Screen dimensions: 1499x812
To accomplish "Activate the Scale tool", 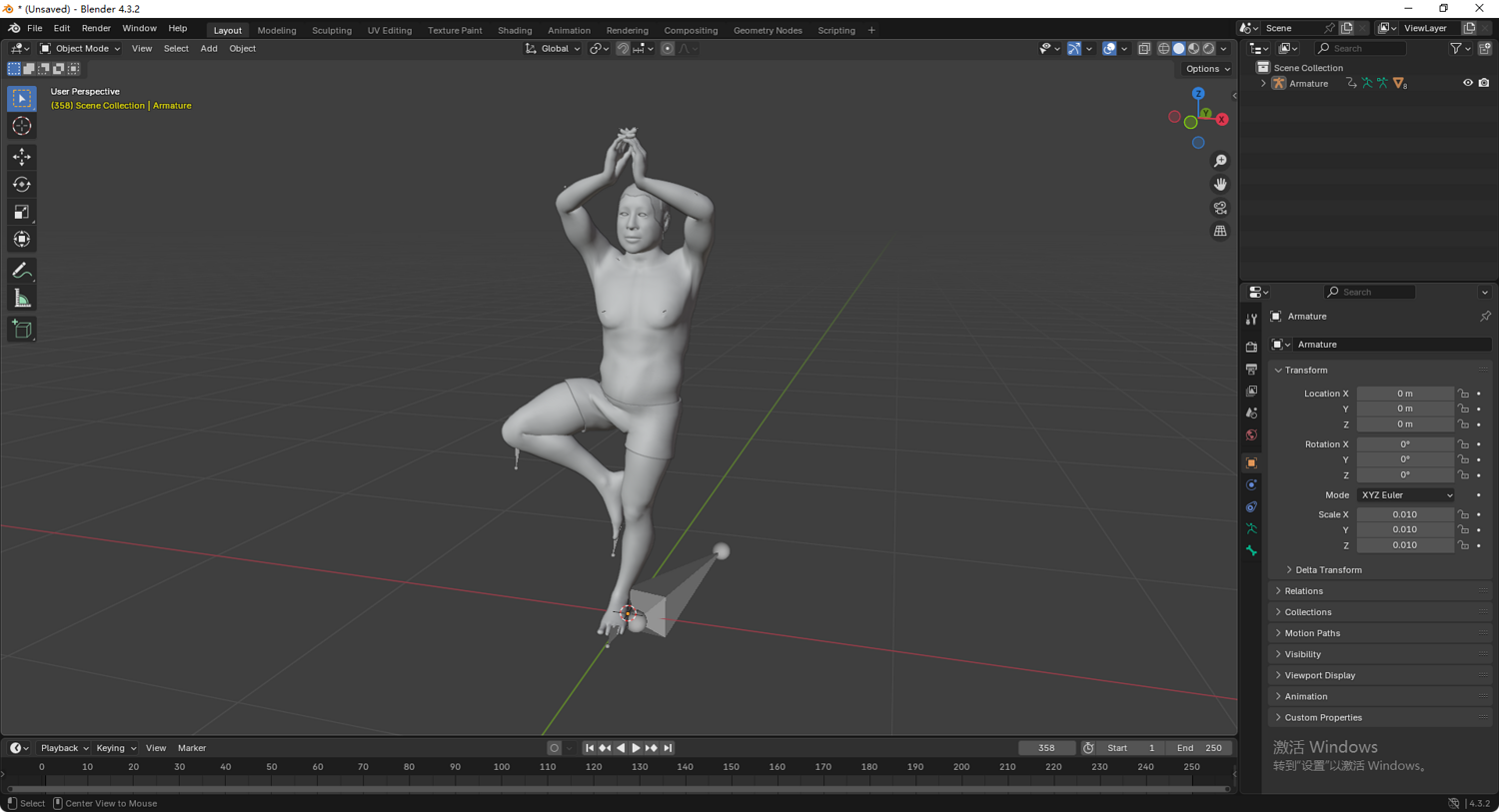I will point(22,212).
